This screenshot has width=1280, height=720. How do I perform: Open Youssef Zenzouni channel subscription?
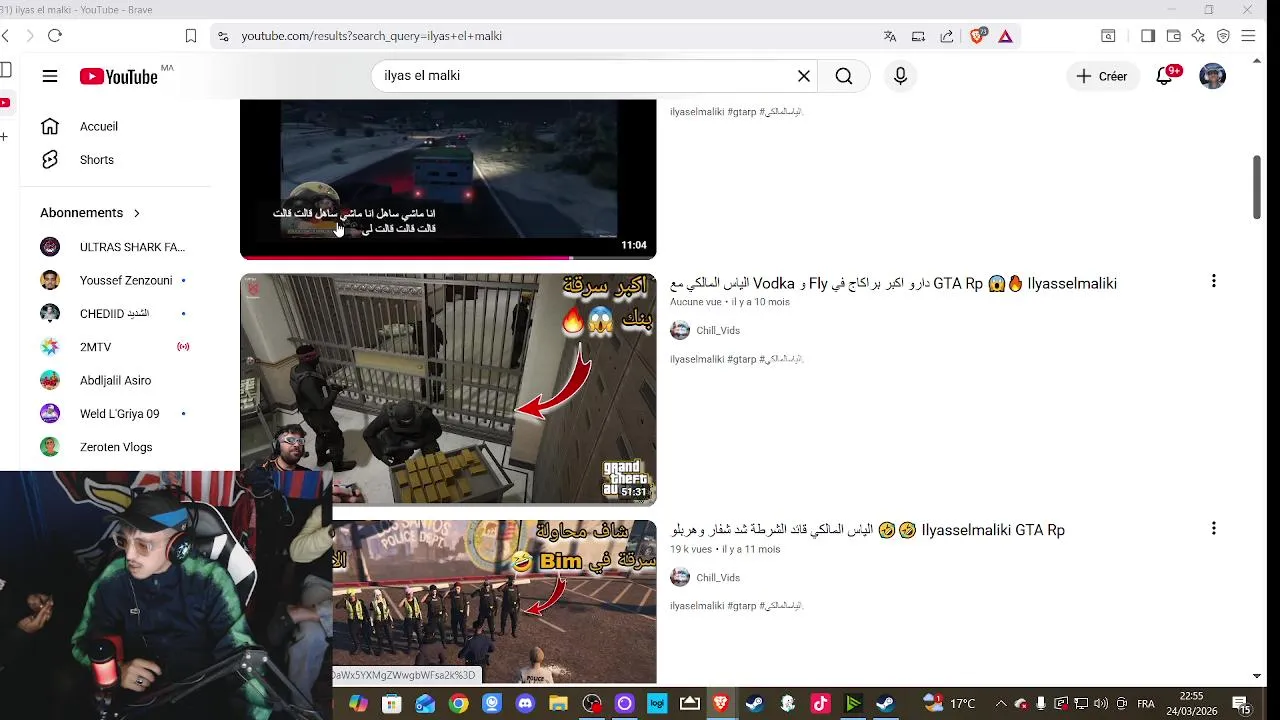(x=115, y=280)
